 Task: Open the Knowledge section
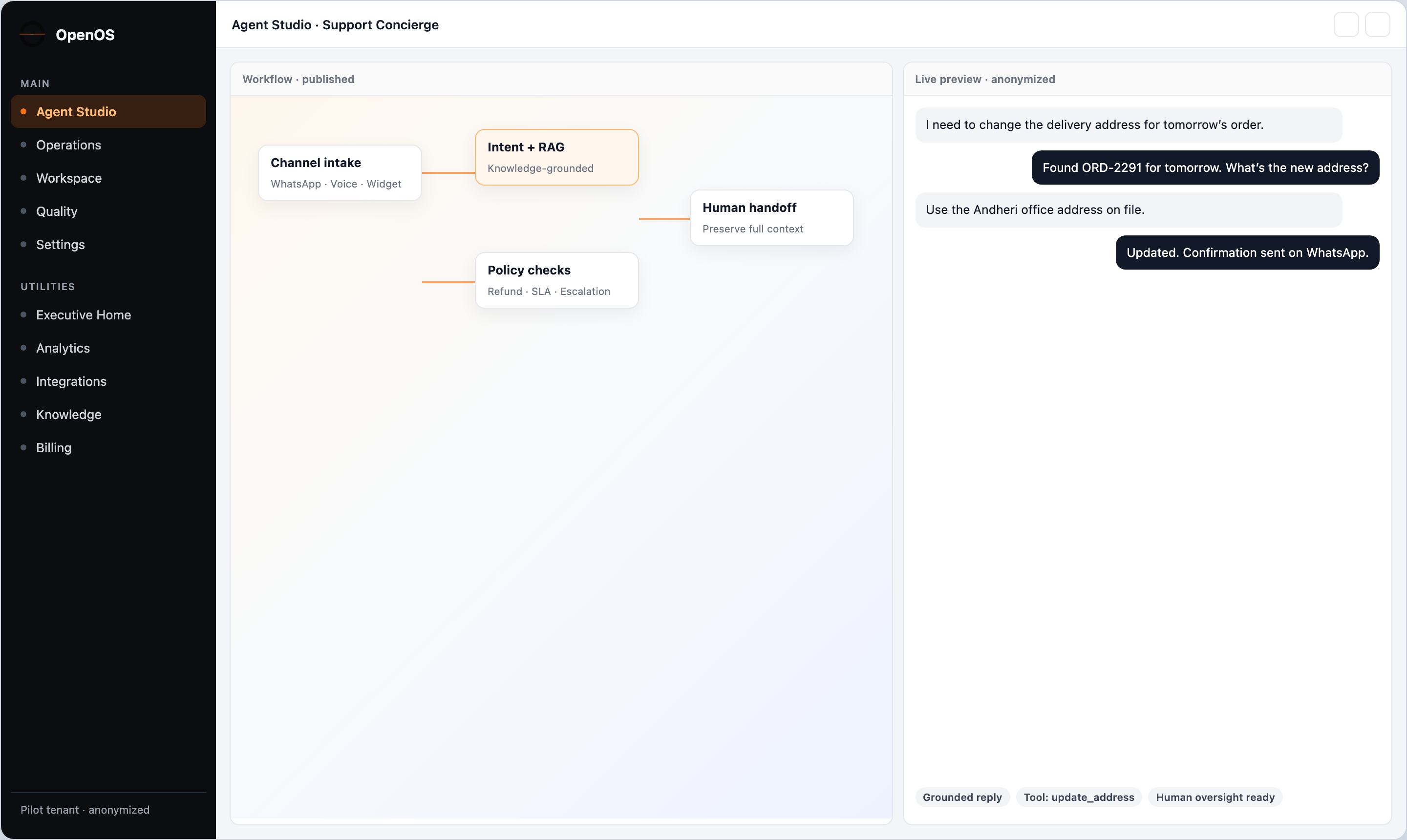(x=108, y=414)
